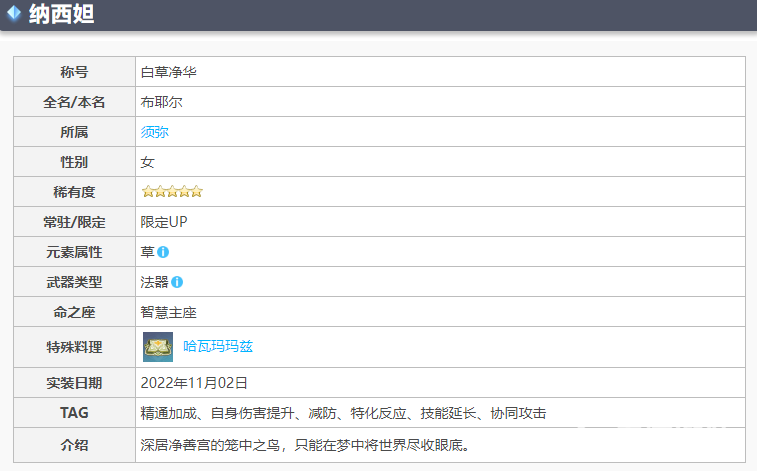Click the 纳西妲 title heading
Screen dimensions: 757x471
point(61,14)
